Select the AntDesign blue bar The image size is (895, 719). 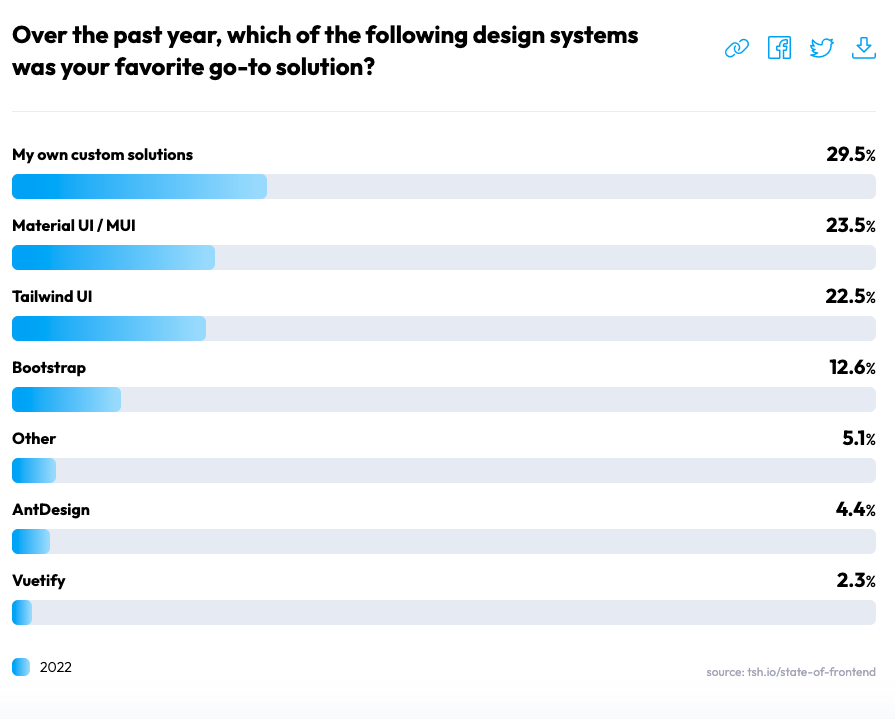tap(31, 542)
